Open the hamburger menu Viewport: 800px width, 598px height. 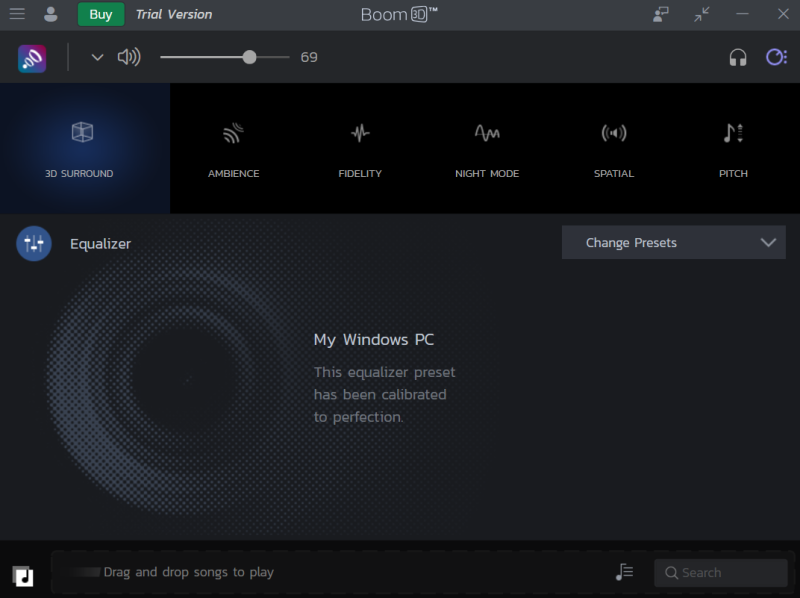pos(17,14)
